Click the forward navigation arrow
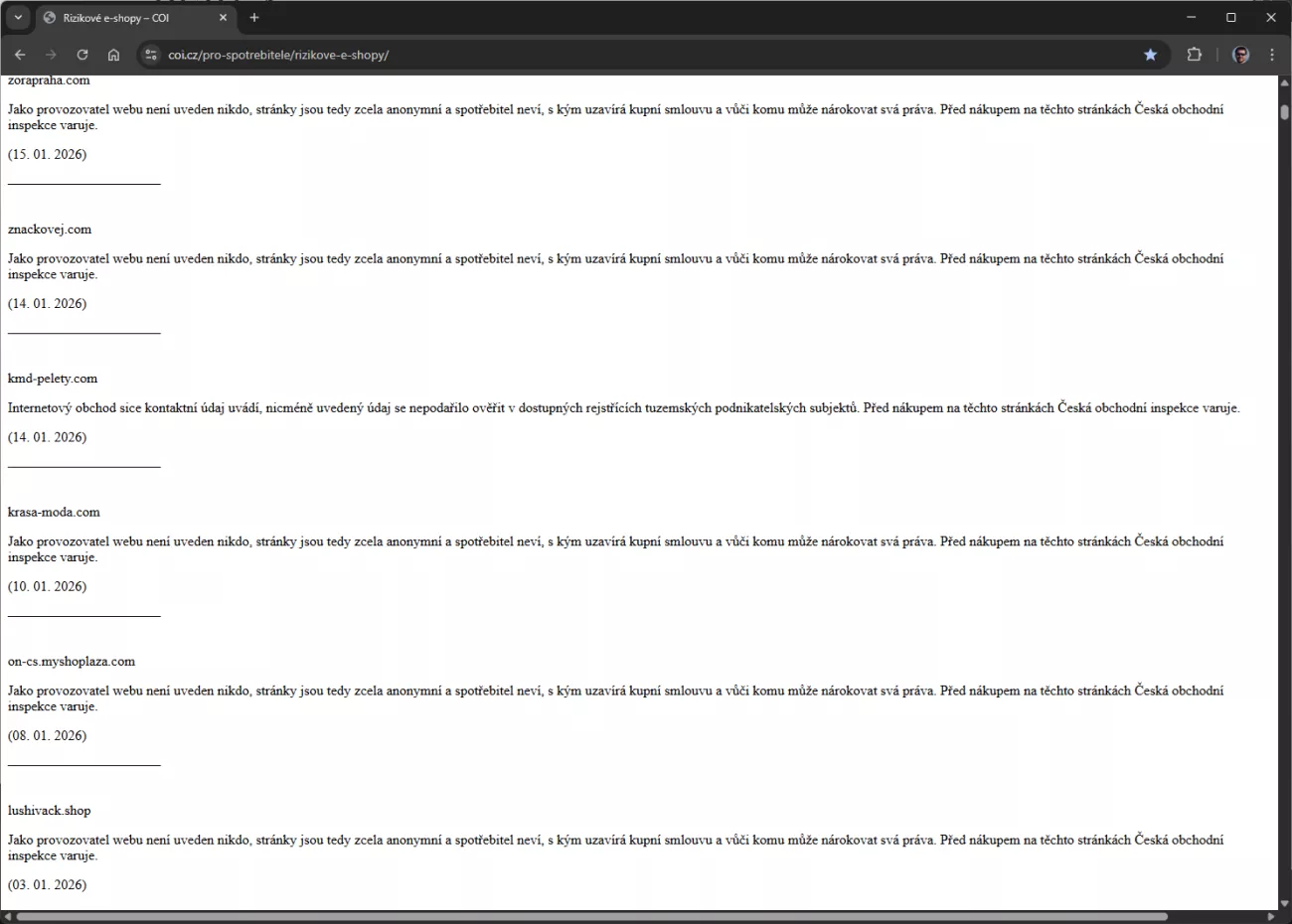1292x924 pixels. point(51,55)
